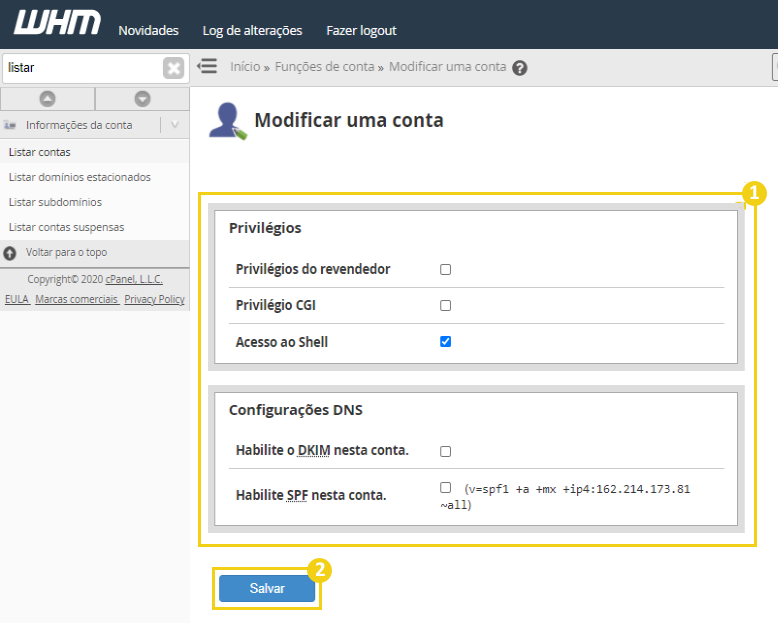Open Listar contas in sidebar
This screenshot has width=778, height=623.
[40, 152]
